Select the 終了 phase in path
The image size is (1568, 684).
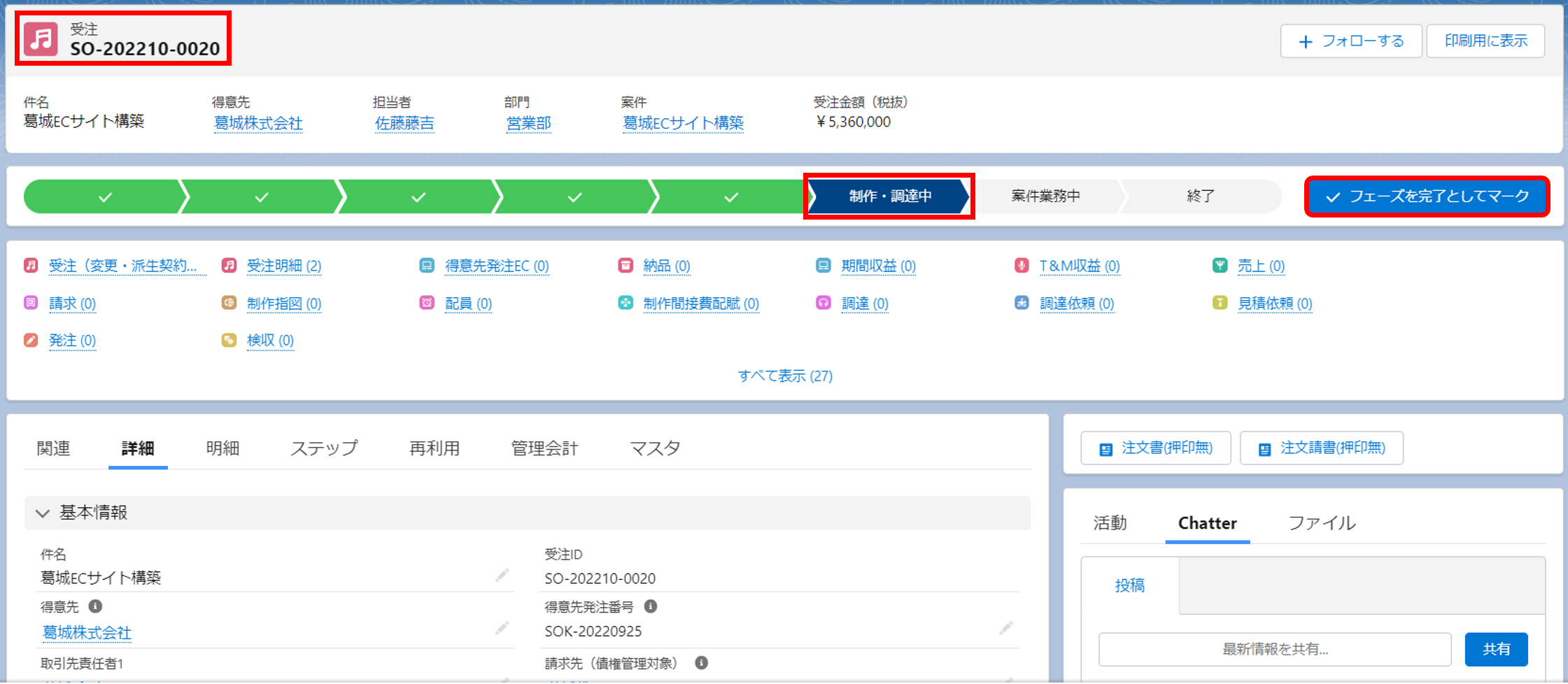[x=1200, y=197]
